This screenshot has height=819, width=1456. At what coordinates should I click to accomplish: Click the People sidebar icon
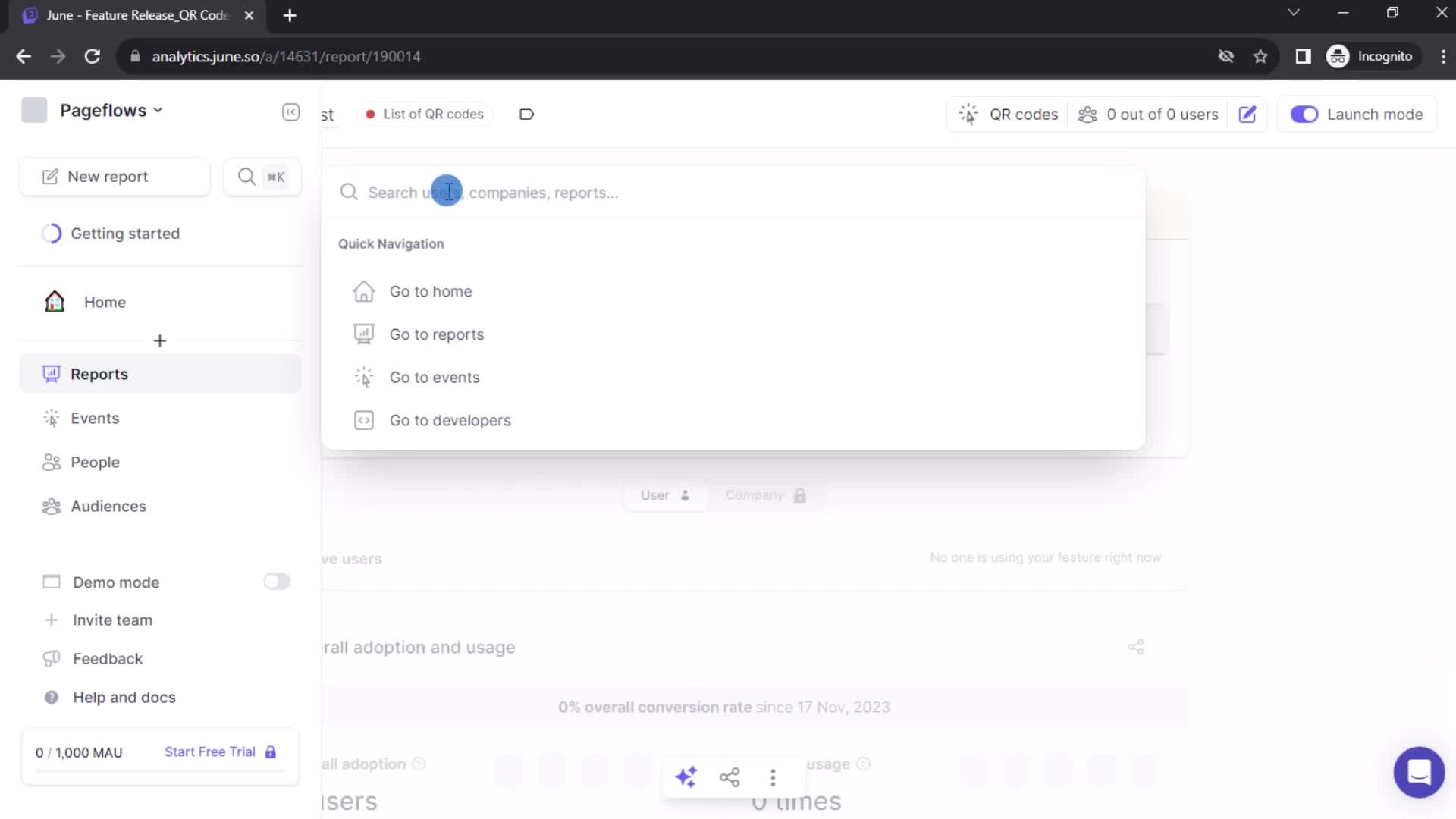click(53, 461)
